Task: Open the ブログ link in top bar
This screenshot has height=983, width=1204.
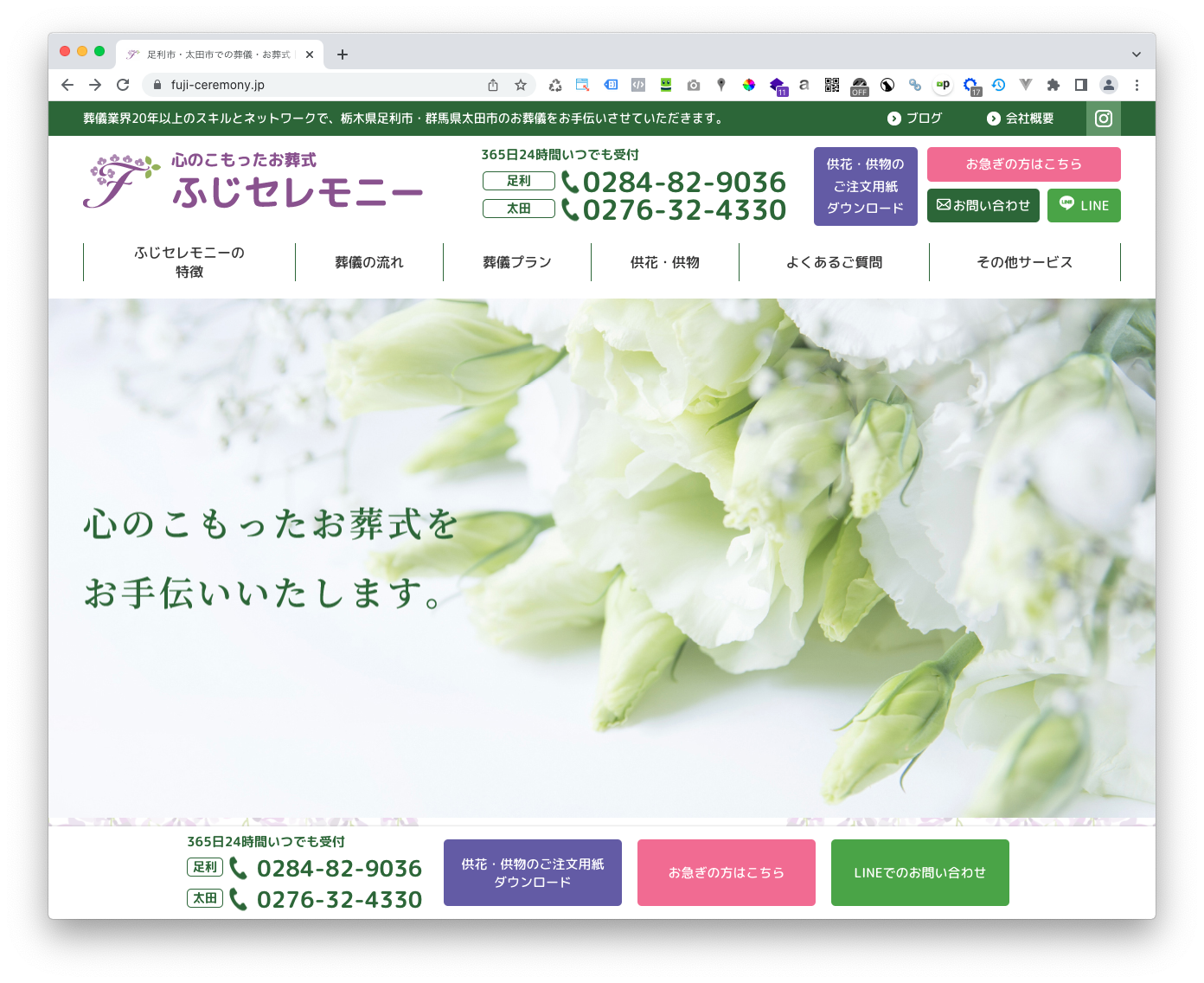Action: pos(915,119)
